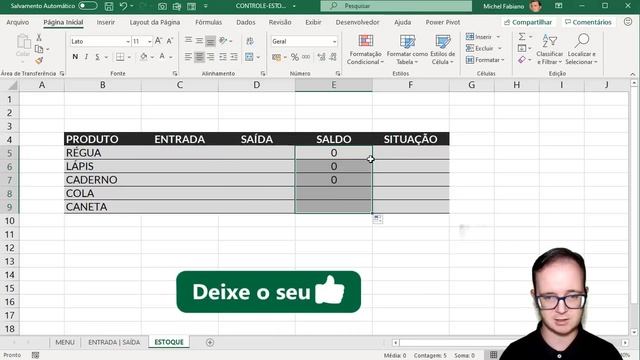640x360 pixels.
Task: Open Estilos de Célula gallery
Action: 442,49
